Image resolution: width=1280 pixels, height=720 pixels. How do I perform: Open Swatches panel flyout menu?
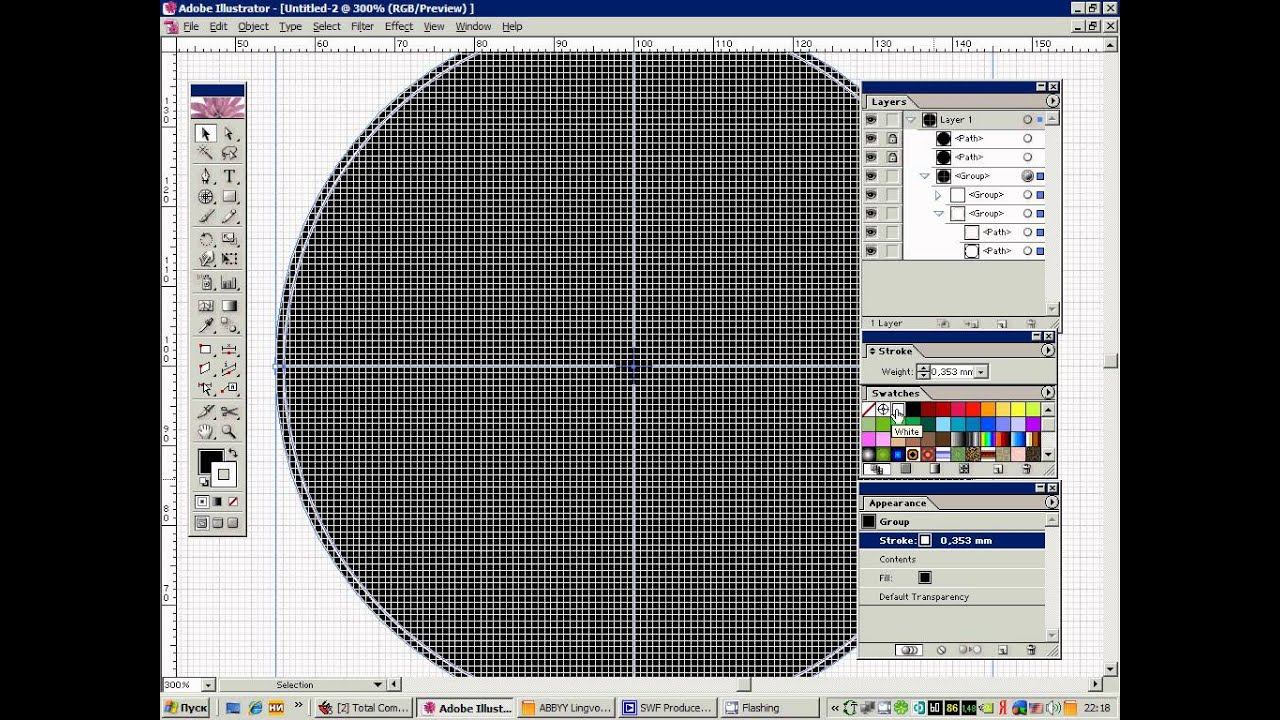(1047, 393)
